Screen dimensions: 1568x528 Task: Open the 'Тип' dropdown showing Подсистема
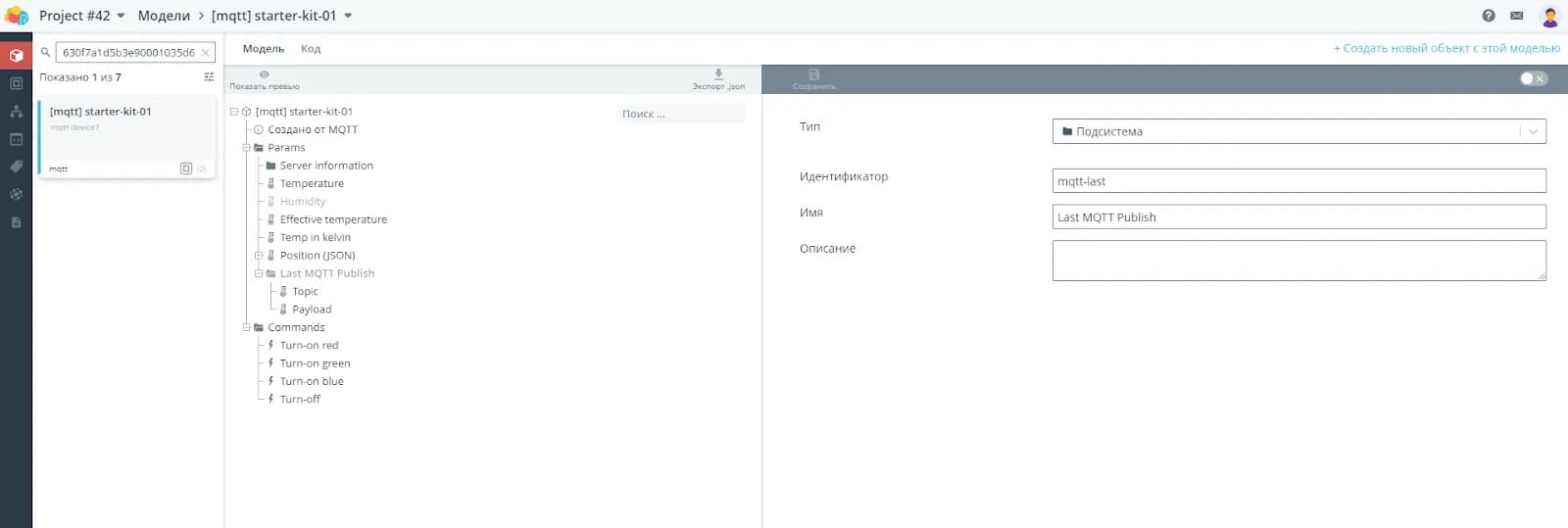click(1298, 131)
